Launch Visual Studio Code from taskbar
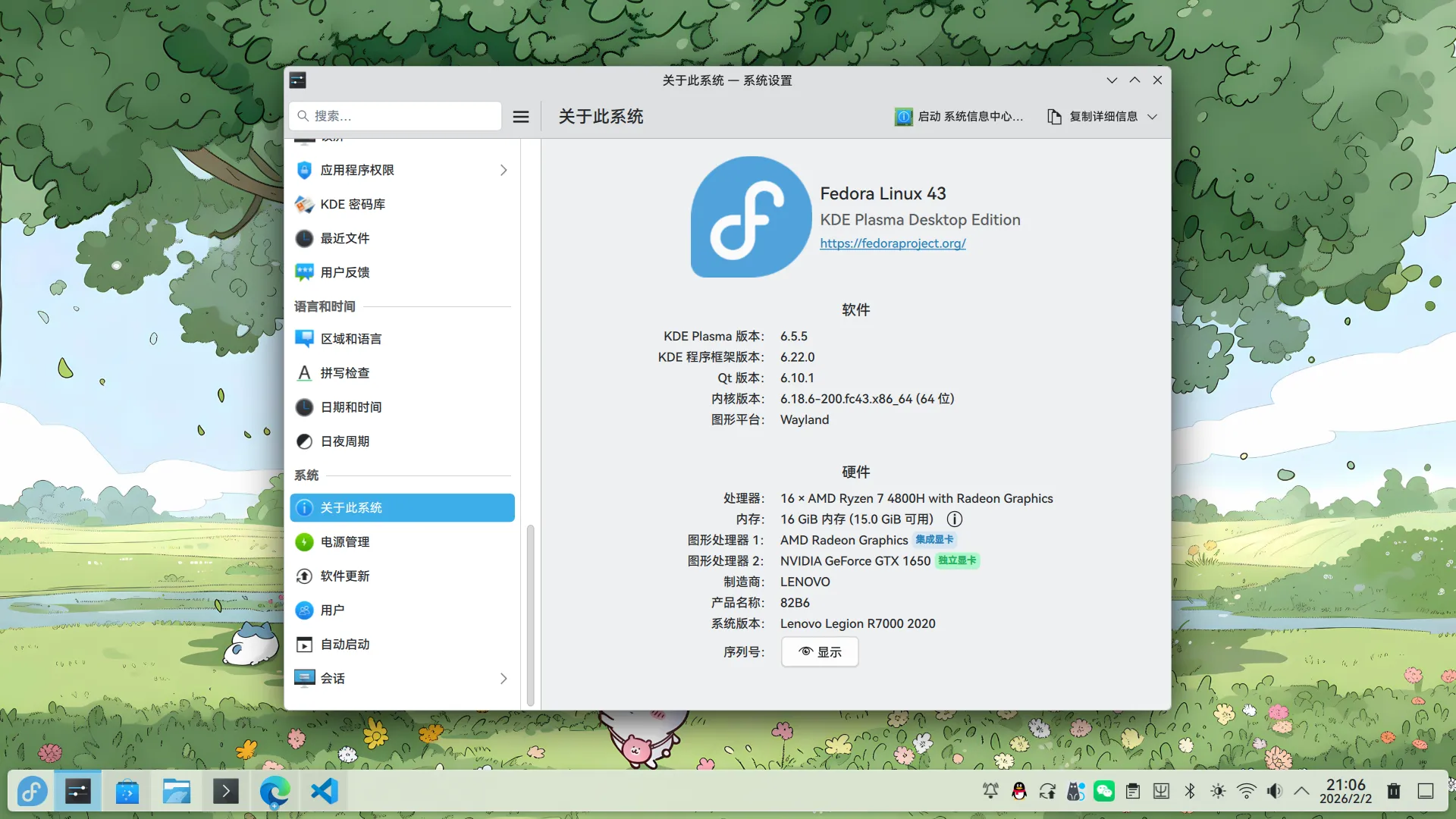Viewport: 1456px width, 819px height. (324, 791)
